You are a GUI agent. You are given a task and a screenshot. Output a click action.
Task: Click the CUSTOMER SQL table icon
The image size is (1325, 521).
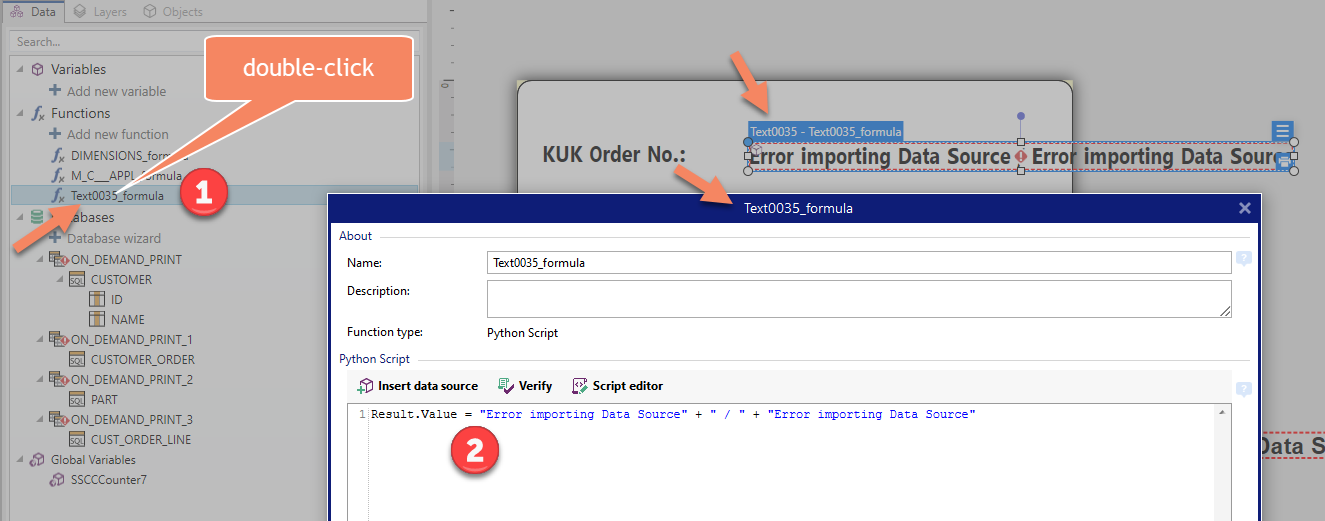point(77,279)
